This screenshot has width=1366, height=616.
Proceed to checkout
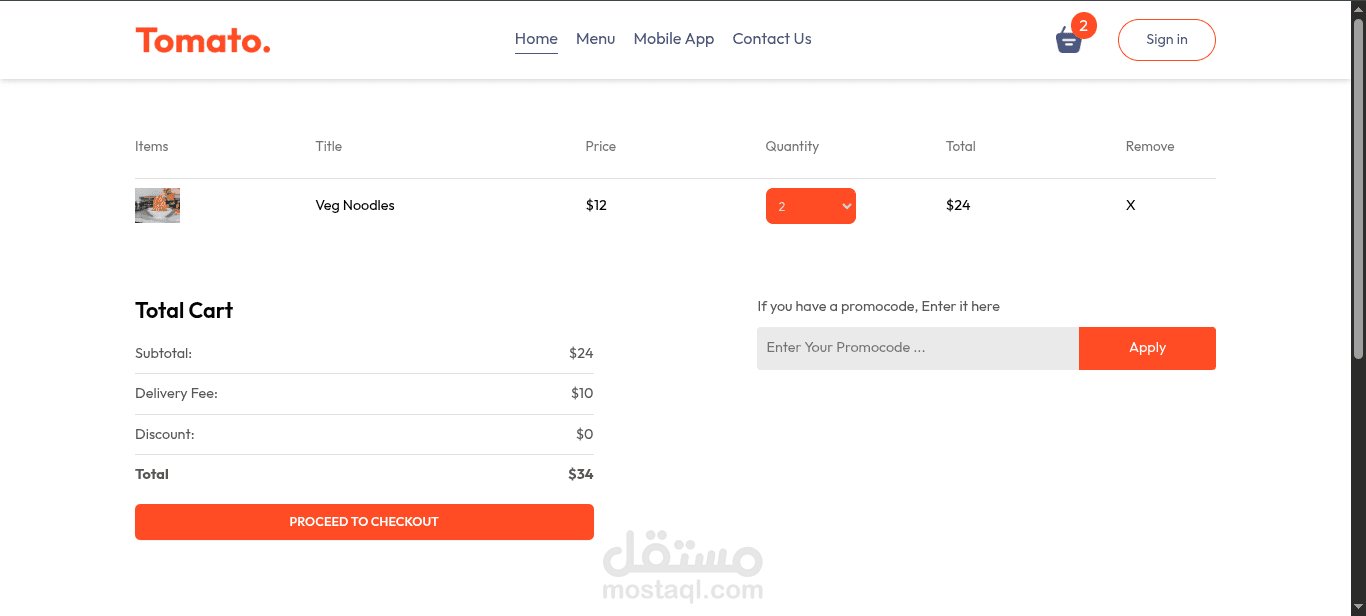(x=364, y=522)
